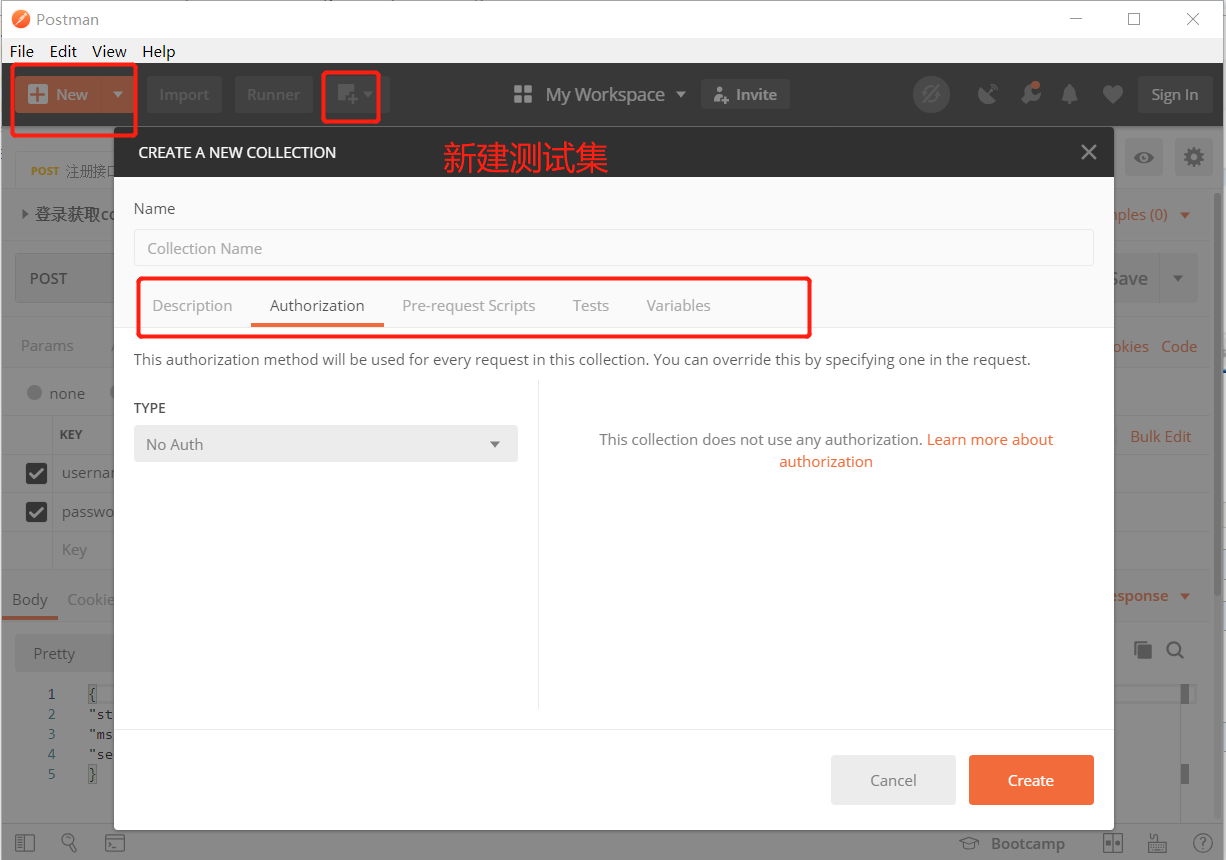Open the Capture requests satellite icon
The width and height of the screenshot is (1226, 860).
[989, 93]
